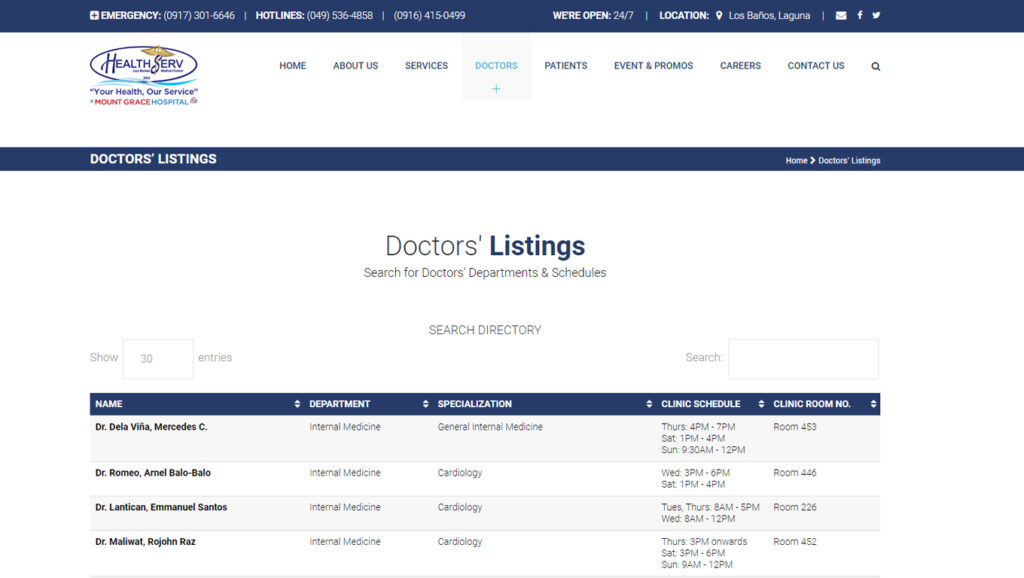Click the Home breadcrumb link
Screen dimensions: 1024x578
click(x=796, y=161)
